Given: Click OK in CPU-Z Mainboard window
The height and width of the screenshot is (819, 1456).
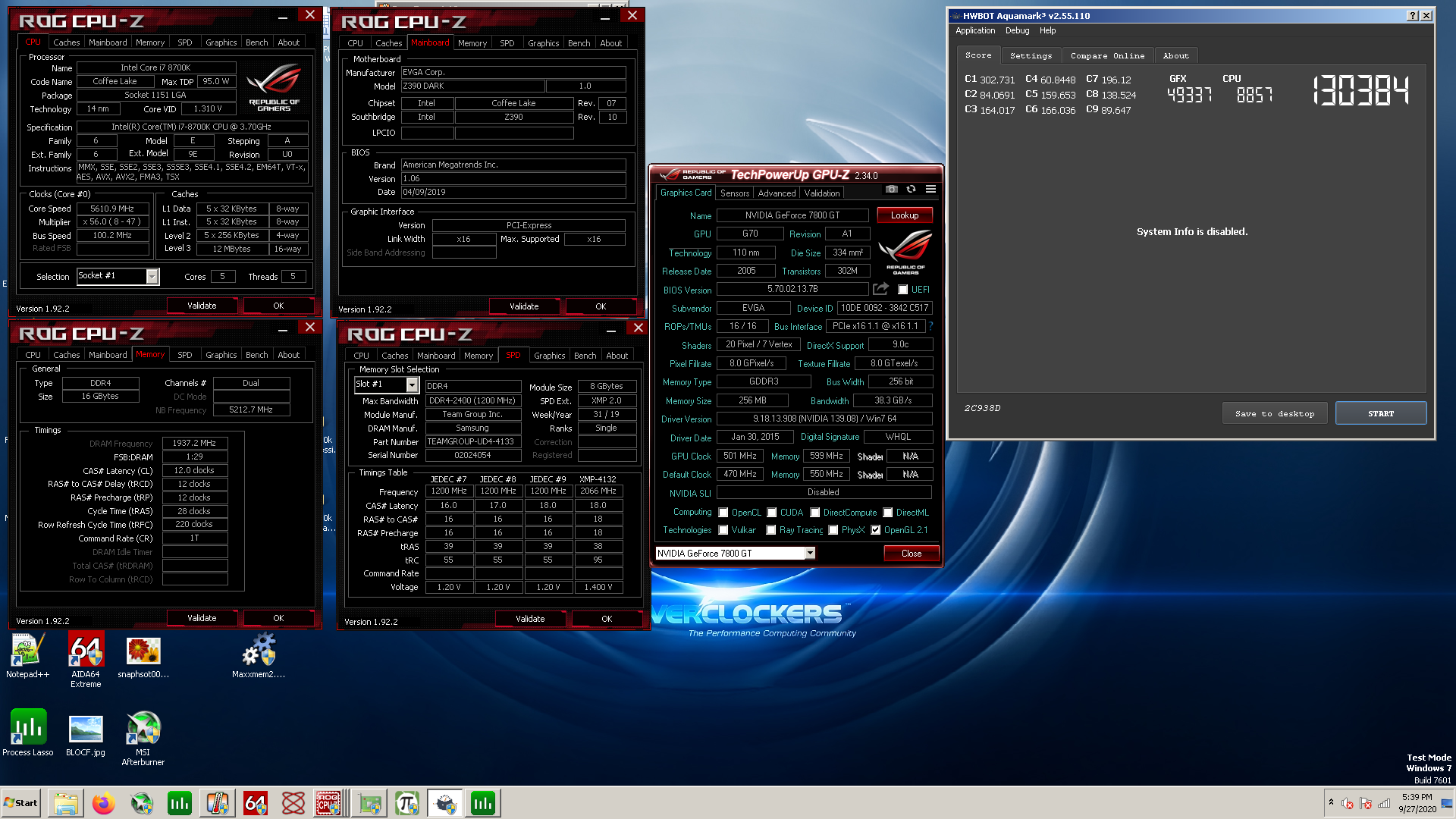Looking at the screenshot, I should (601, 306).
